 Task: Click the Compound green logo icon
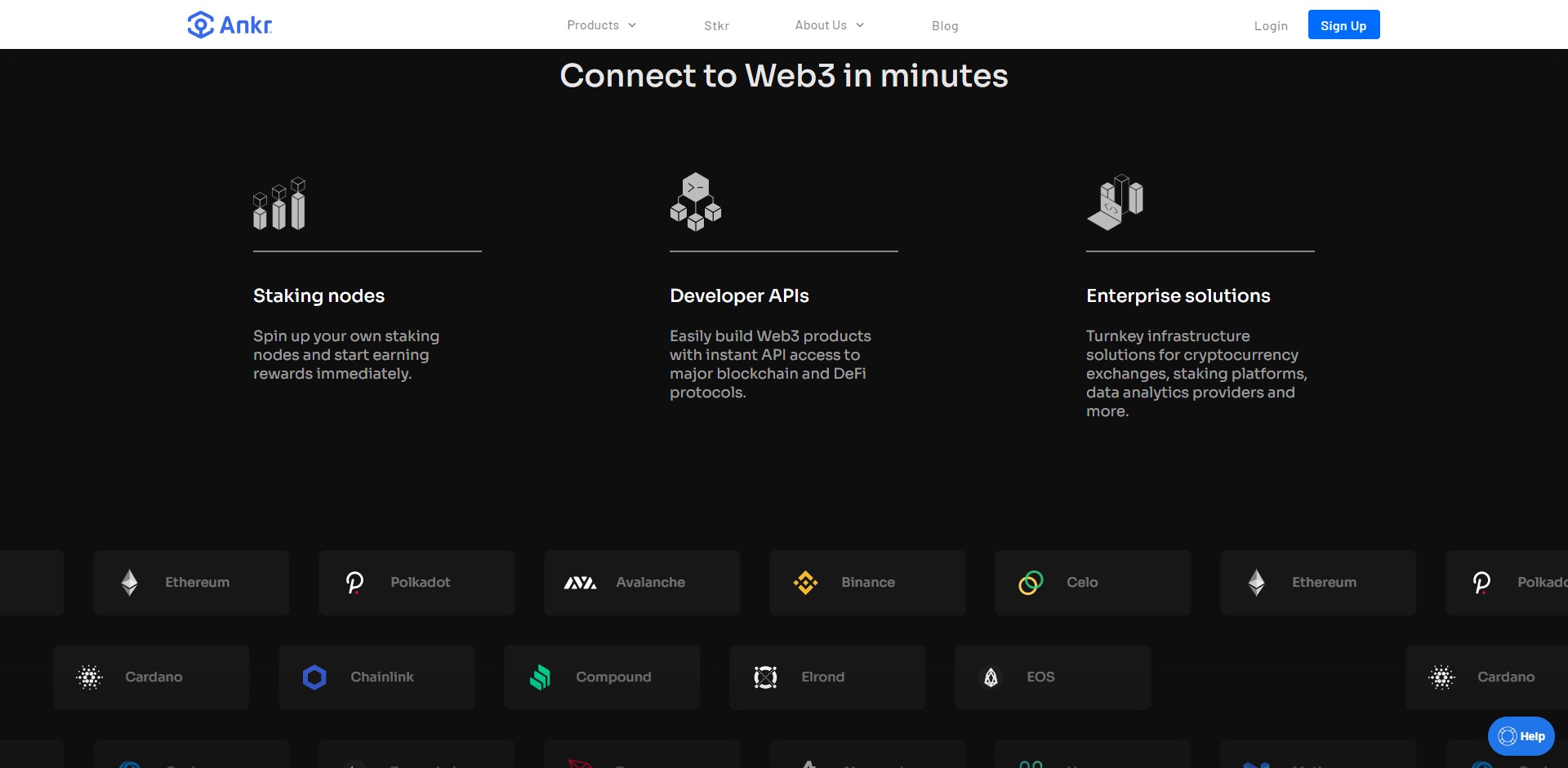(x=540, y=677)
